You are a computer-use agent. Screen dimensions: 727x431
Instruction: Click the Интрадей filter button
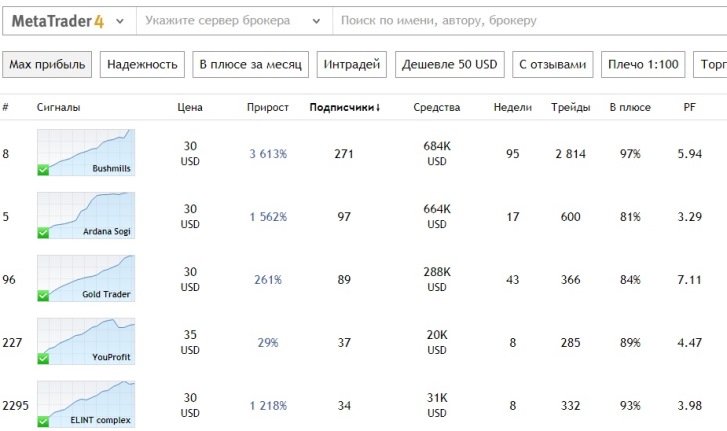352,65
